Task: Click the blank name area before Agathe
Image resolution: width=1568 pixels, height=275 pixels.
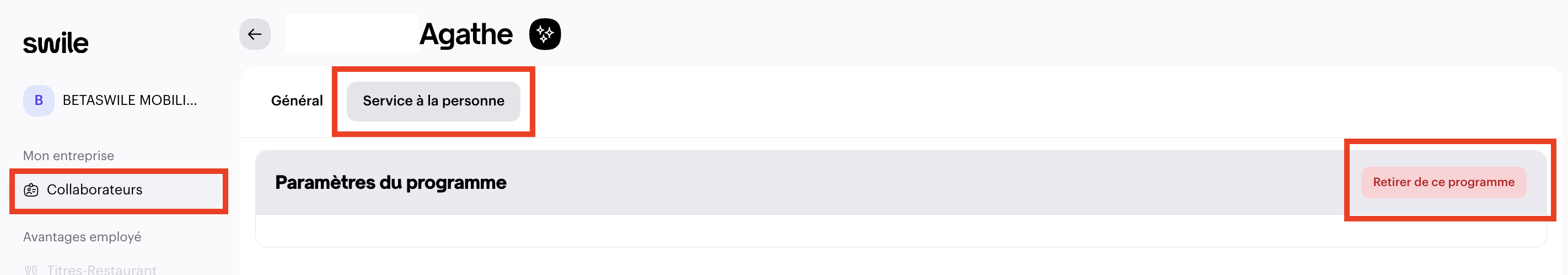Action: coord(351,34)
